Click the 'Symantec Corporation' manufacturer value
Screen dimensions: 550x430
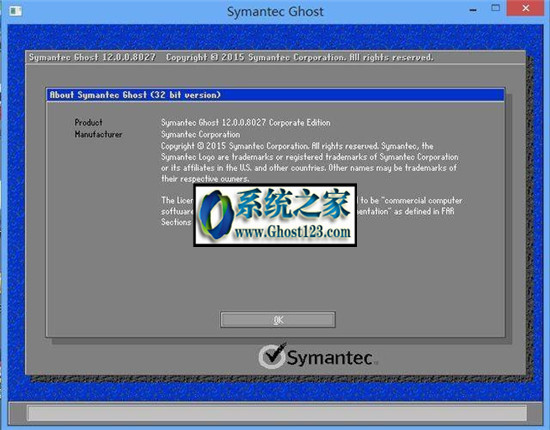pos(200,134)
